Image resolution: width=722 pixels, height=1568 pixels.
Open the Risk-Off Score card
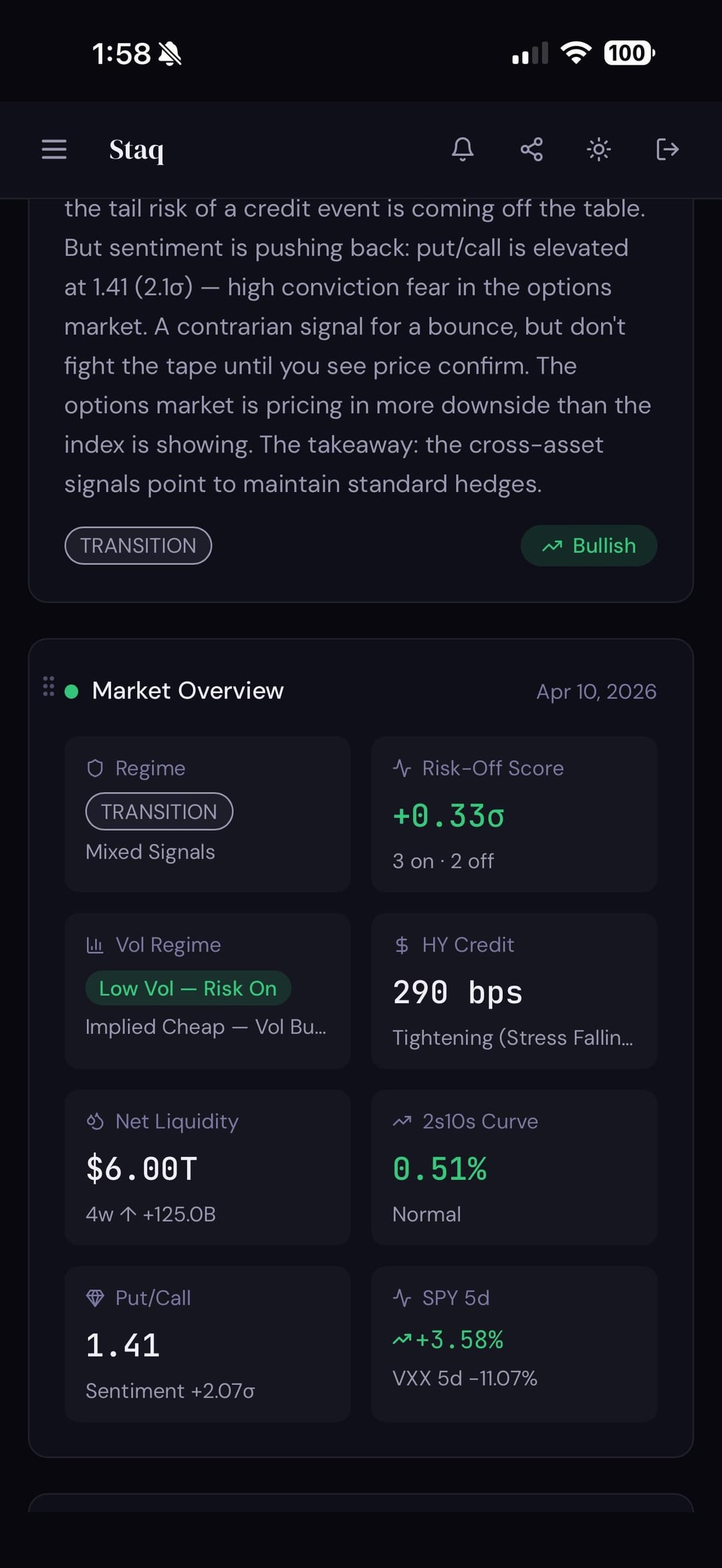(513, 814)
